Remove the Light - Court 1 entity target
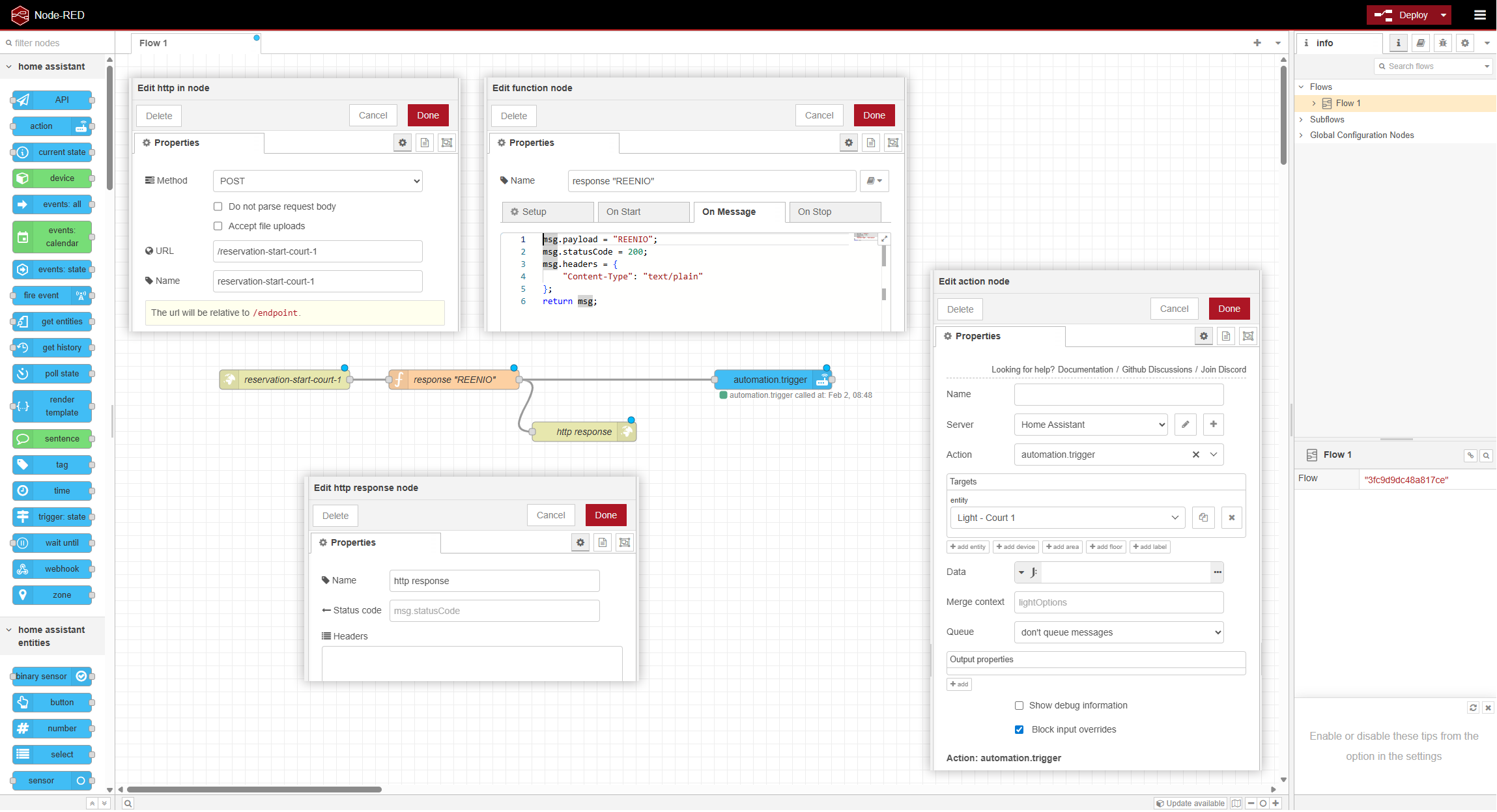Image resolution: width=1497 pixels, height=812 pixels. point(1231,518)
